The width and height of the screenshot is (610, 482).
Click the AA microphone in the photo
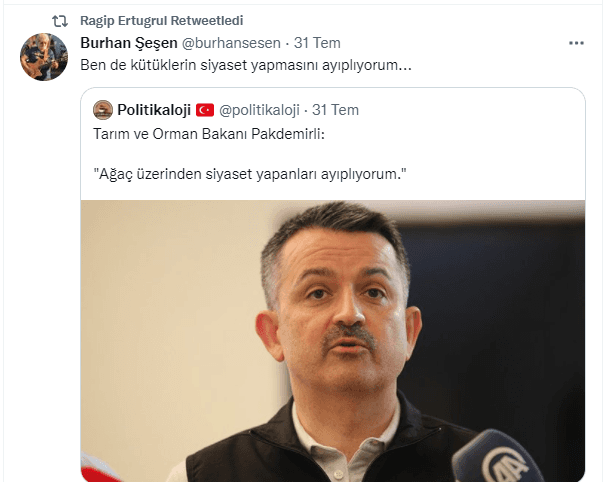(498, 457)
